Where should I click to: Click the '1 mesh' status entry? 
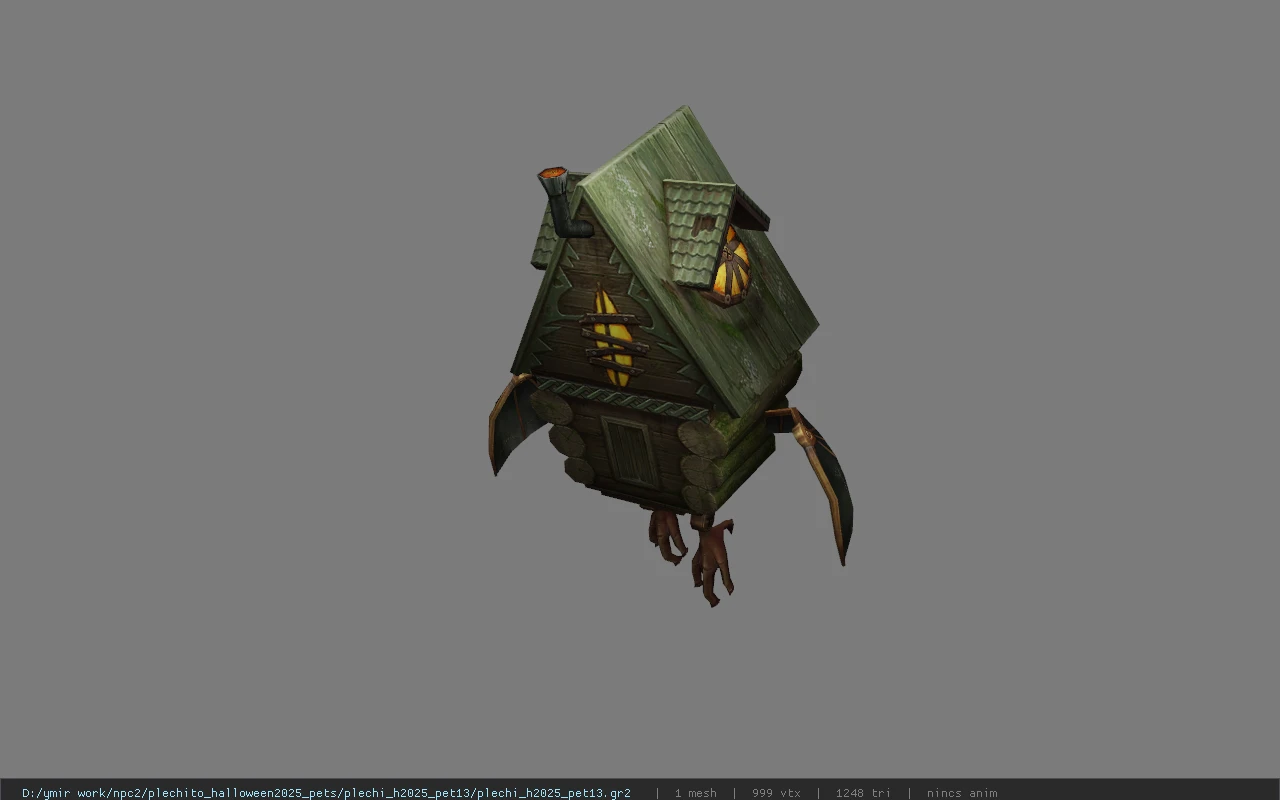coord(695,793)
